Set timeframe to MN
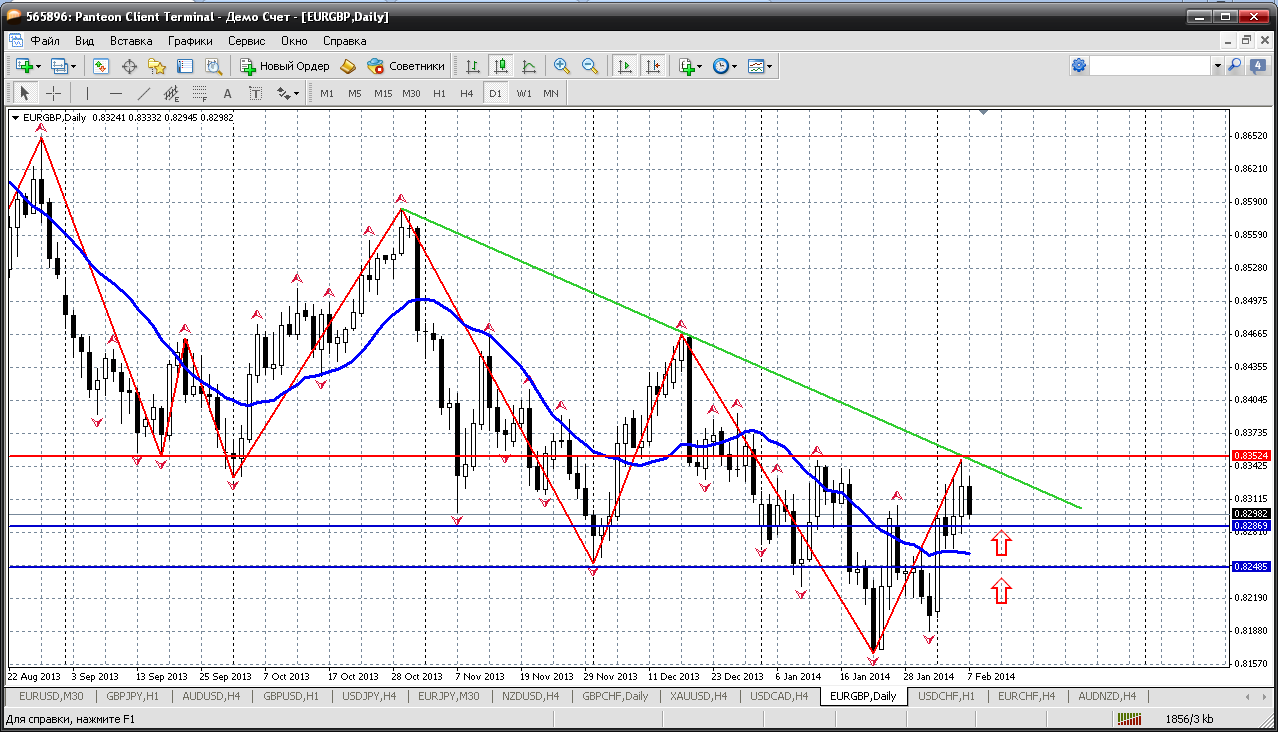Image resolution: width=1278 pixels, height=732 pixels. click(551, 93)
